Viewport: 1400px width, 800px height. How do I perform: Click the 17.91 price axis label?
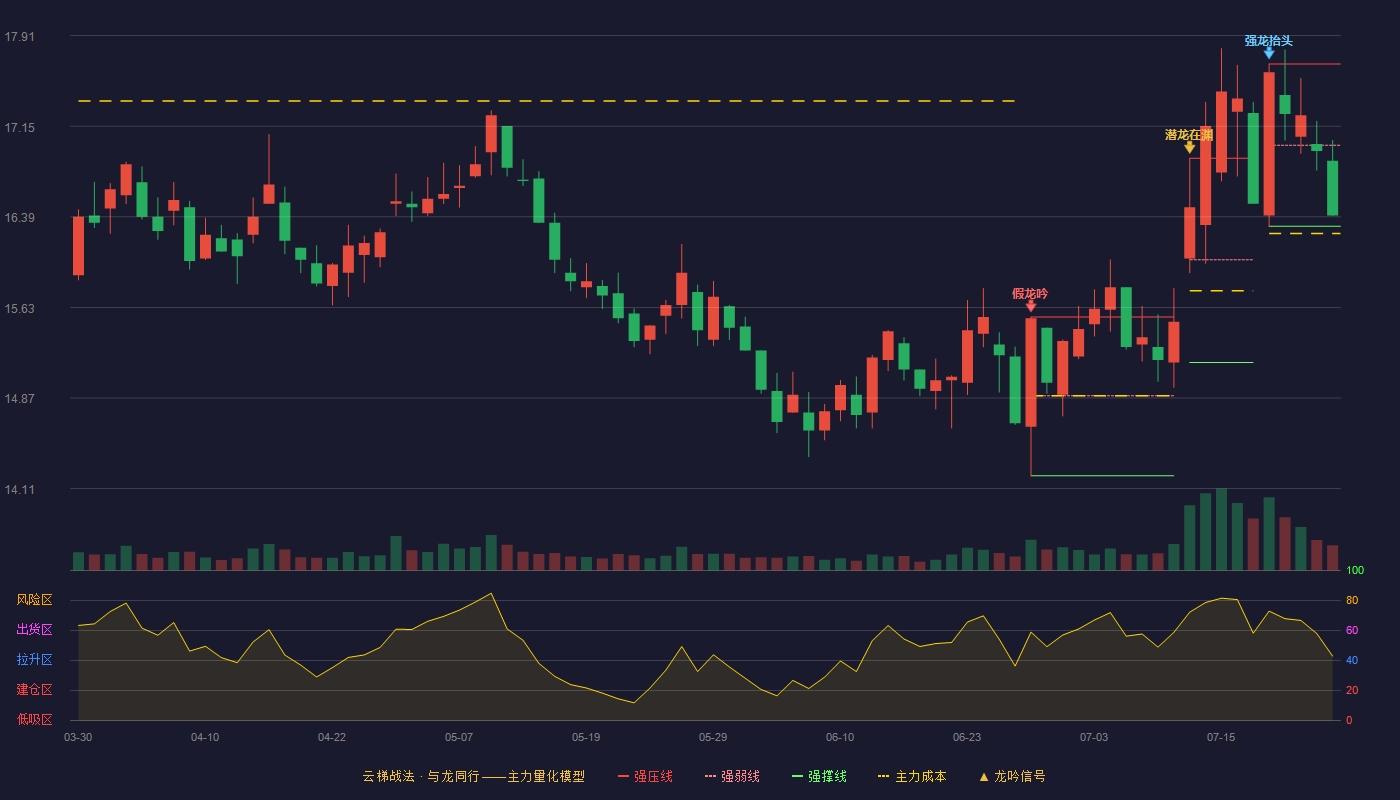(19, 37)
